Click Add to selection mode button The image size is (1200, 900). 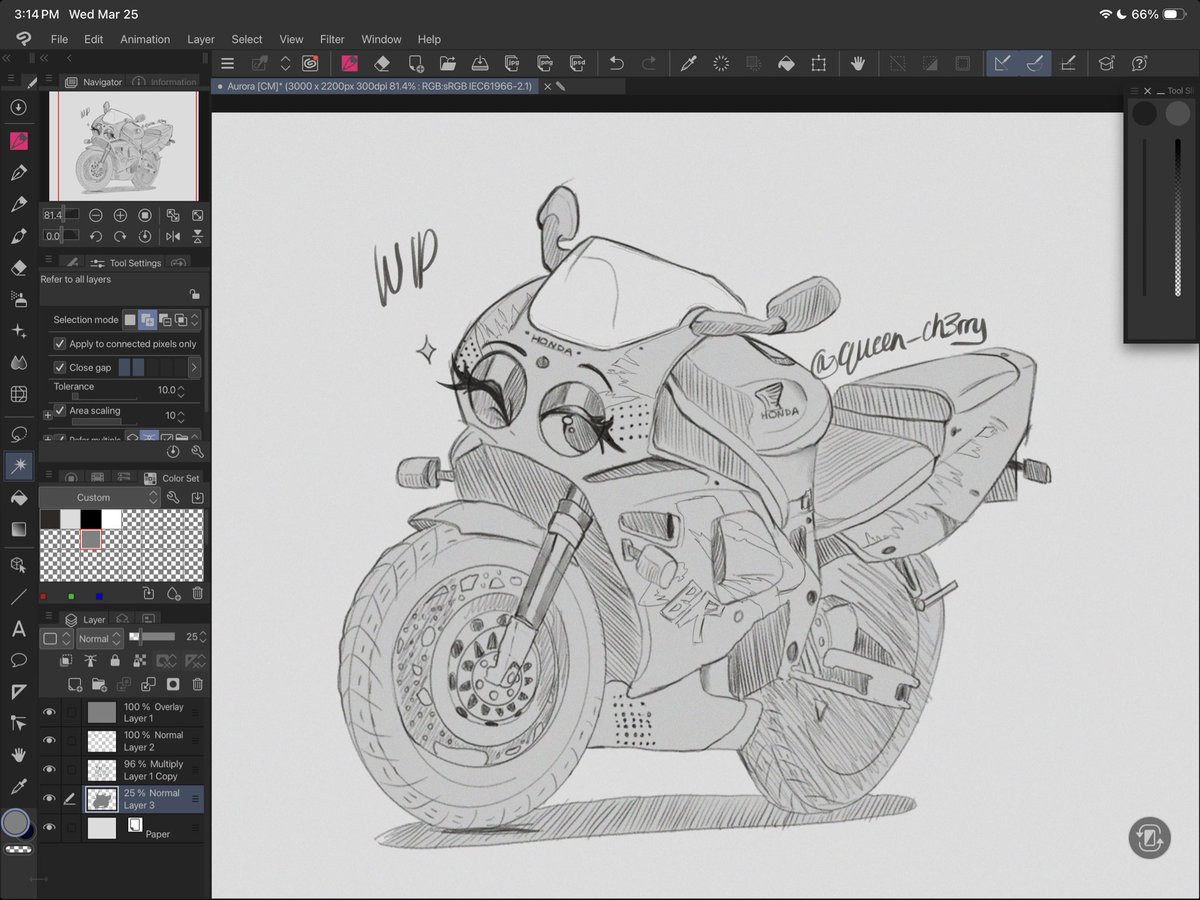click(x=146, y=320)
